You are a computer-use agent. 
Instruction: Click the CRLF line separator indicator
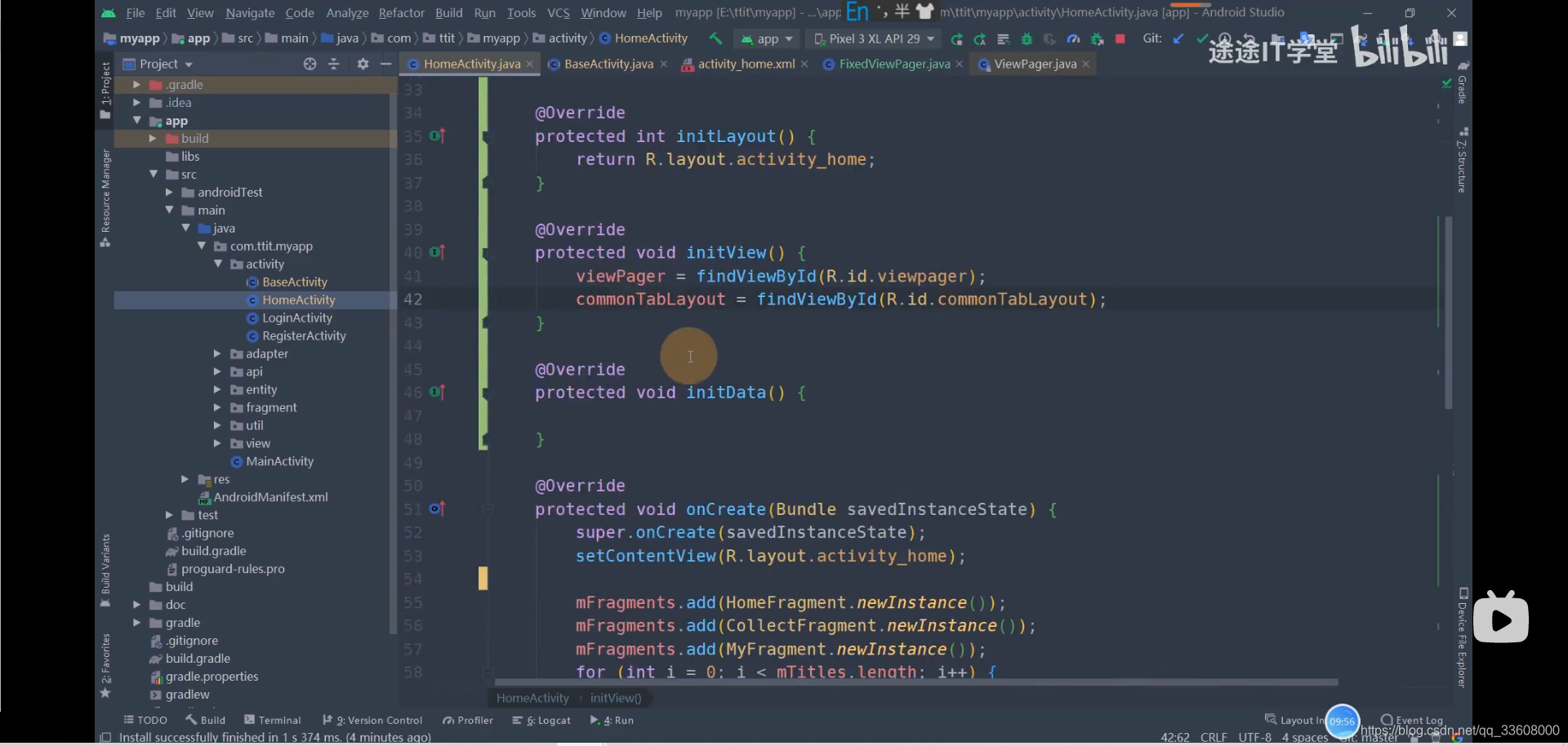[1214, 737]
